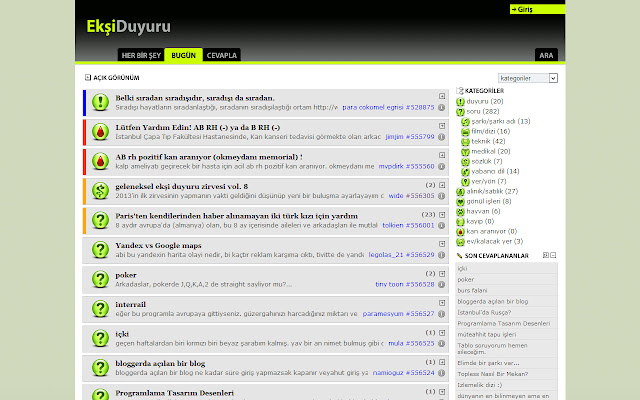Click info icon on mvpdirk #555560 row
Screen dimensions: 640x400
442,167
